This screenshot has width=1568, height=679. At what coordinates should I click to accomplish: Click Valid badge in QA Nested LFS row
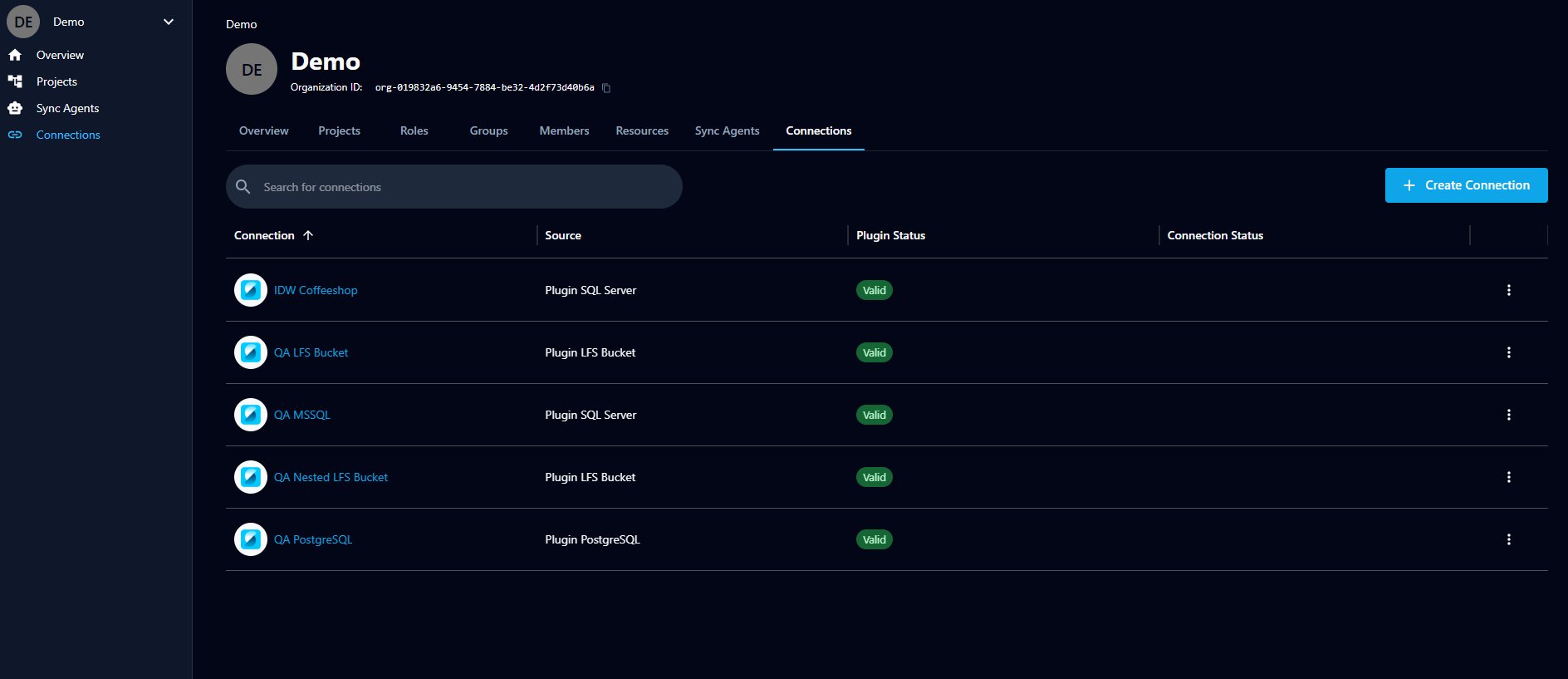(875, 477)
